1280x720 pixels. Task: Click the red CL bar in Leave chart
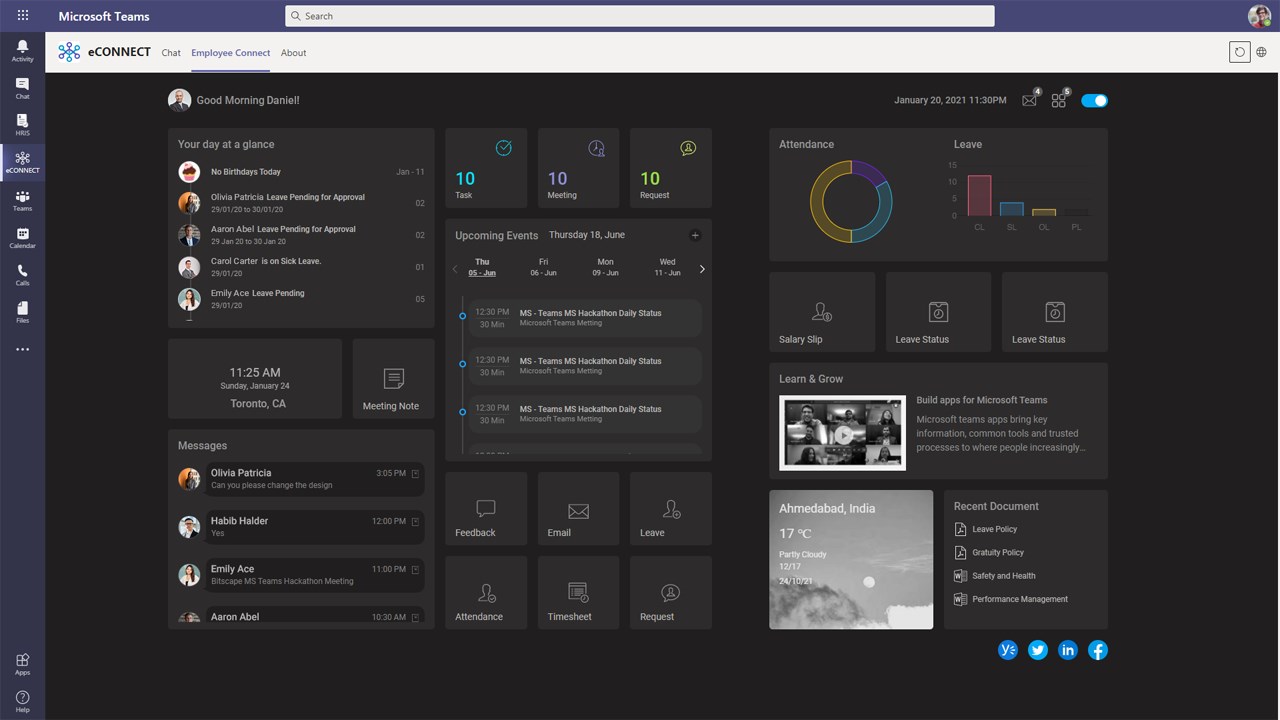pos(979,195)
